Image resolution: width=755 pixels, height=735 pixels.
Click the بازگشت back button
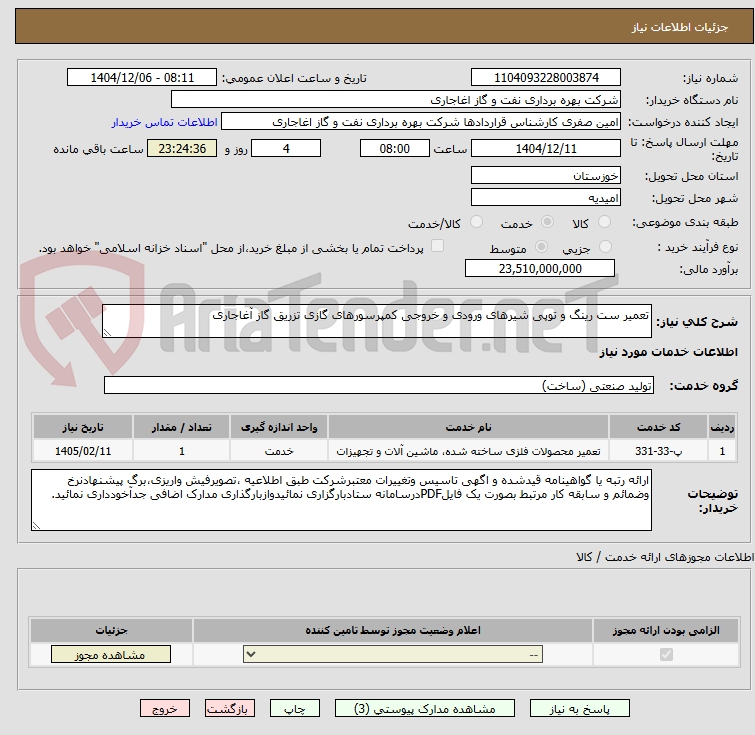(230, 709)
